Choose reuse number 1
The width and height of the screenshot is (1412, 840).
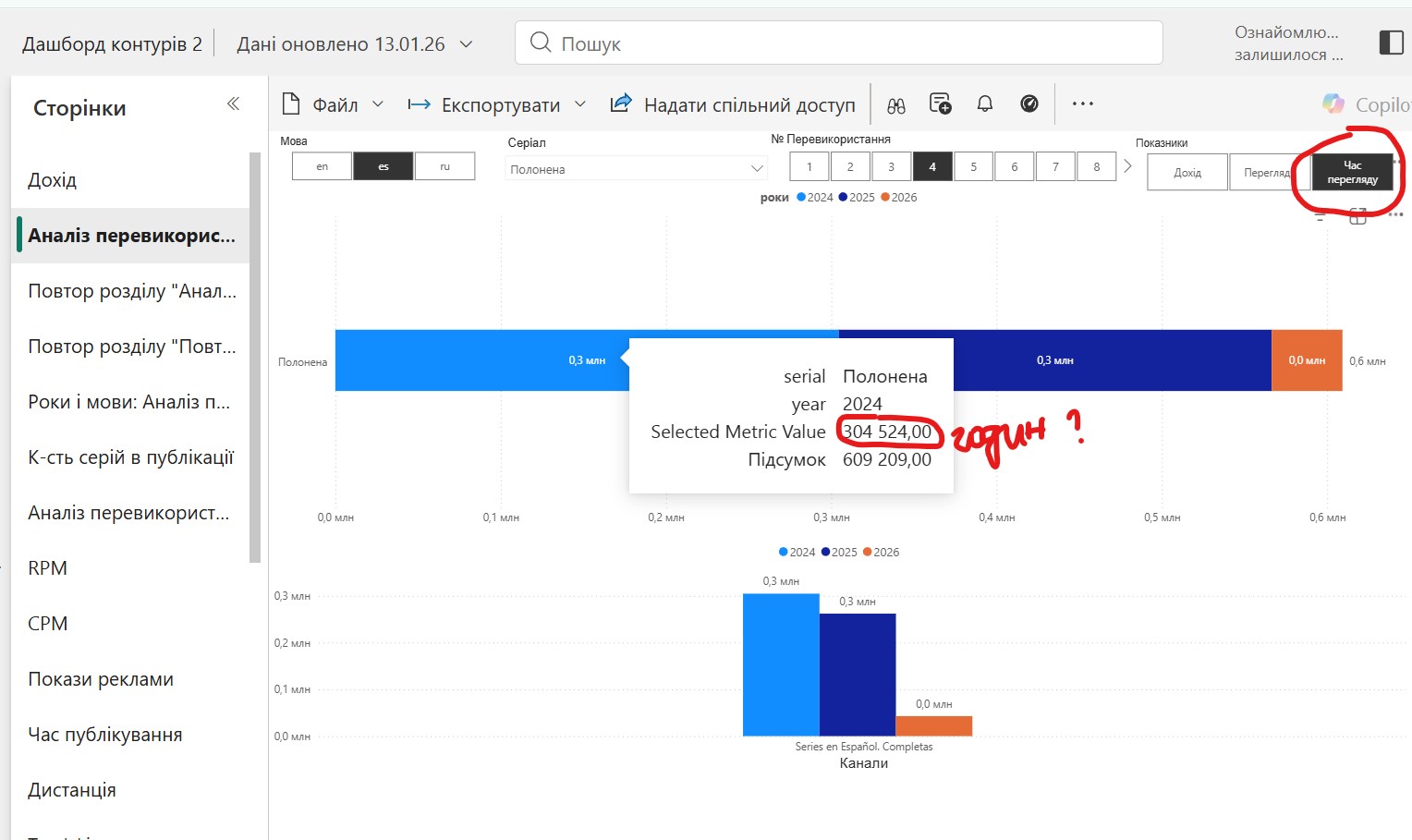[809, 166]
